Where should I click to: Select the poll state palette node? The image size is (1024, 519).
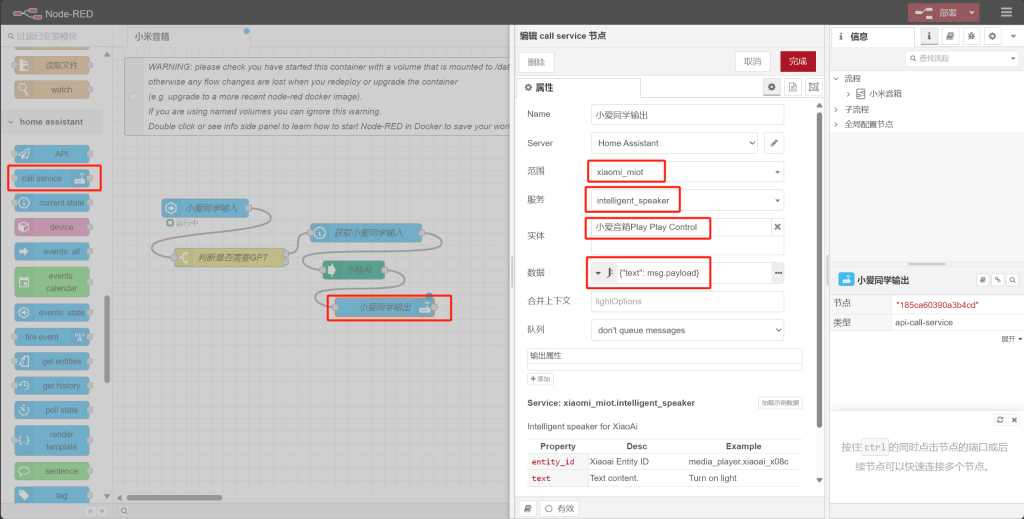coord(53,410)
